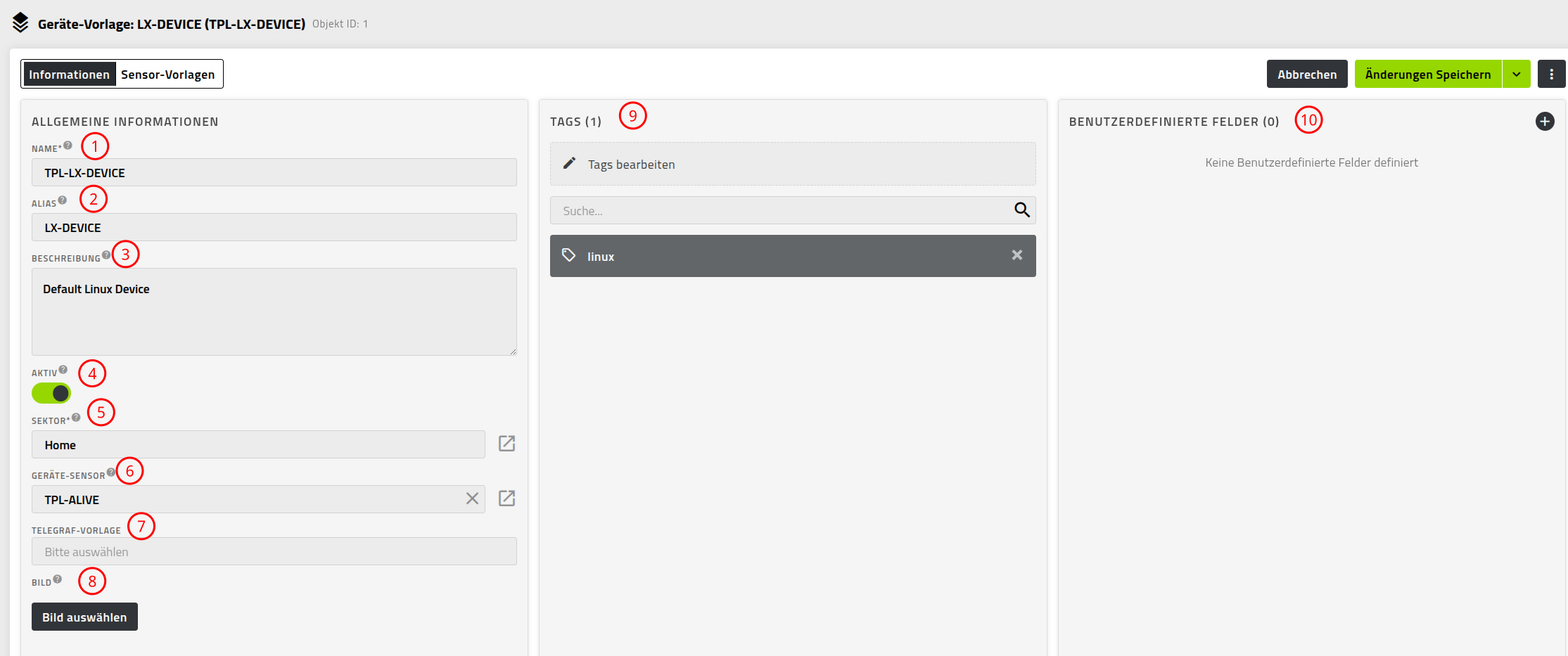Click the help icon next to ALIAS

pos(63,200)
